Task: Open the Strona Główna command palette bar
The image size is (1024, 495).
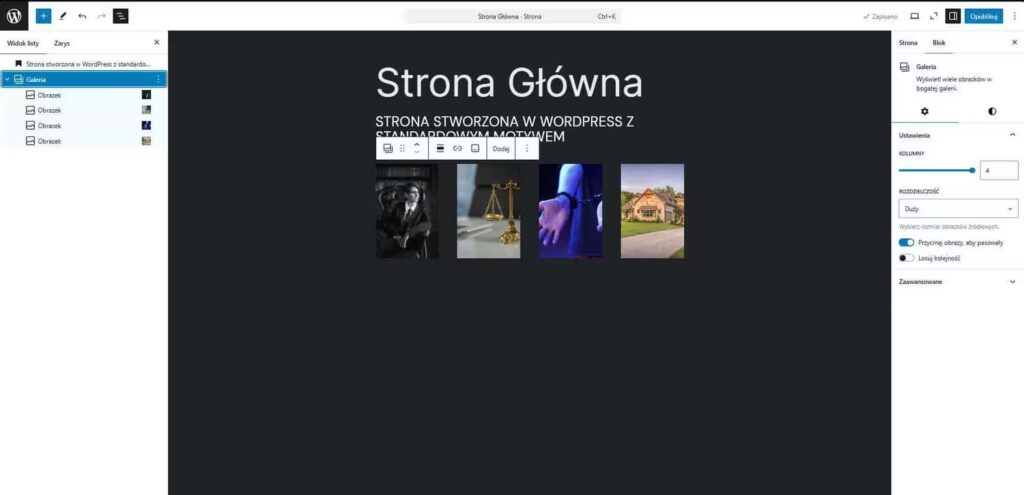Action: [x=512, y=16]
